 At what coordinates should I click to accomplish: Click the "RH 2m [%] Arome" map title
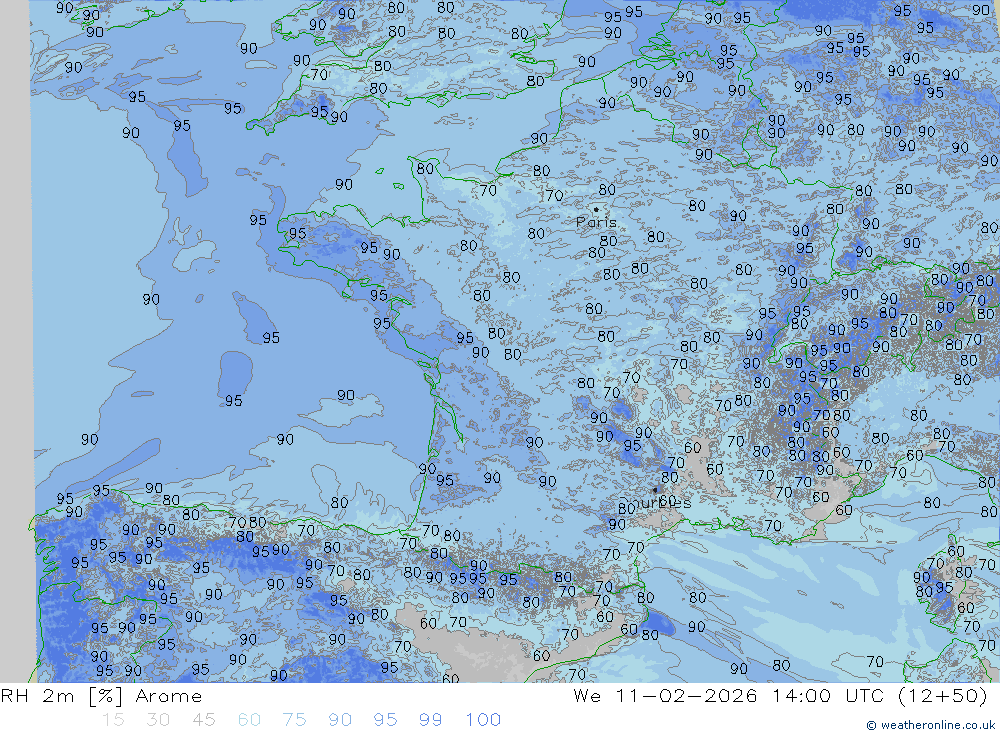tap(101, 696)
